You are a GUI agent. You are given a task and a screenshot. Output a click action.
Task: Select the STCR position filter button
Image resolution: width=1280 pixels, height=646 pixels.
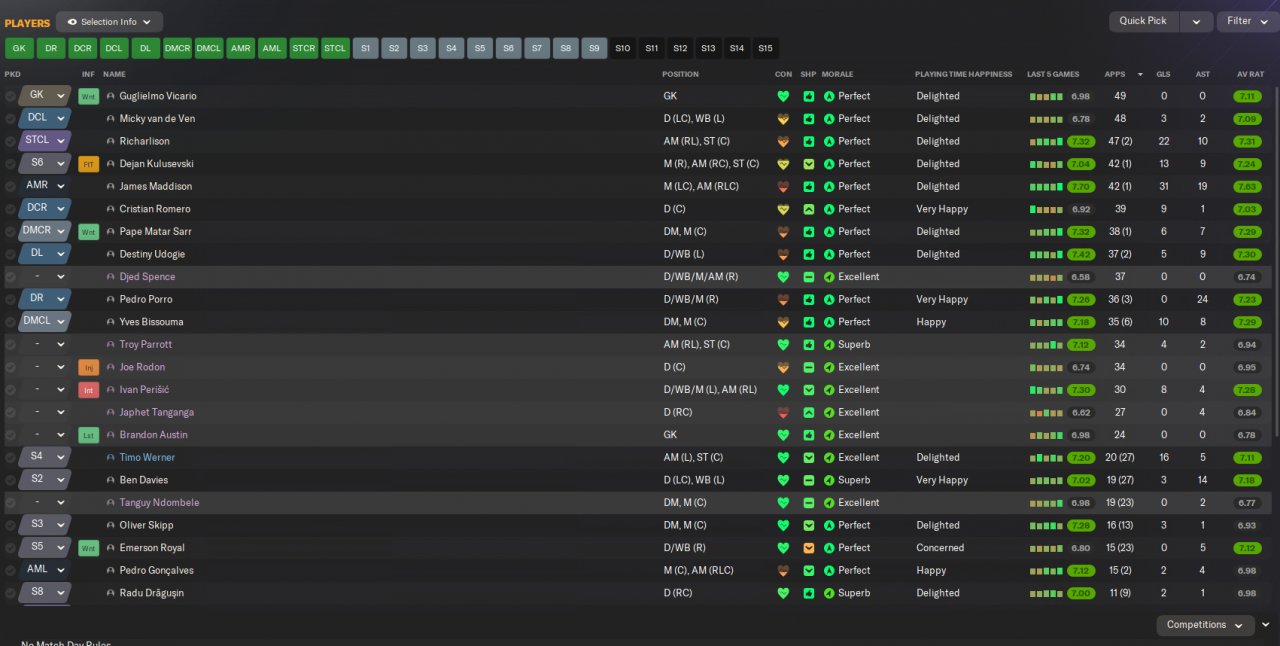[303, 48]
